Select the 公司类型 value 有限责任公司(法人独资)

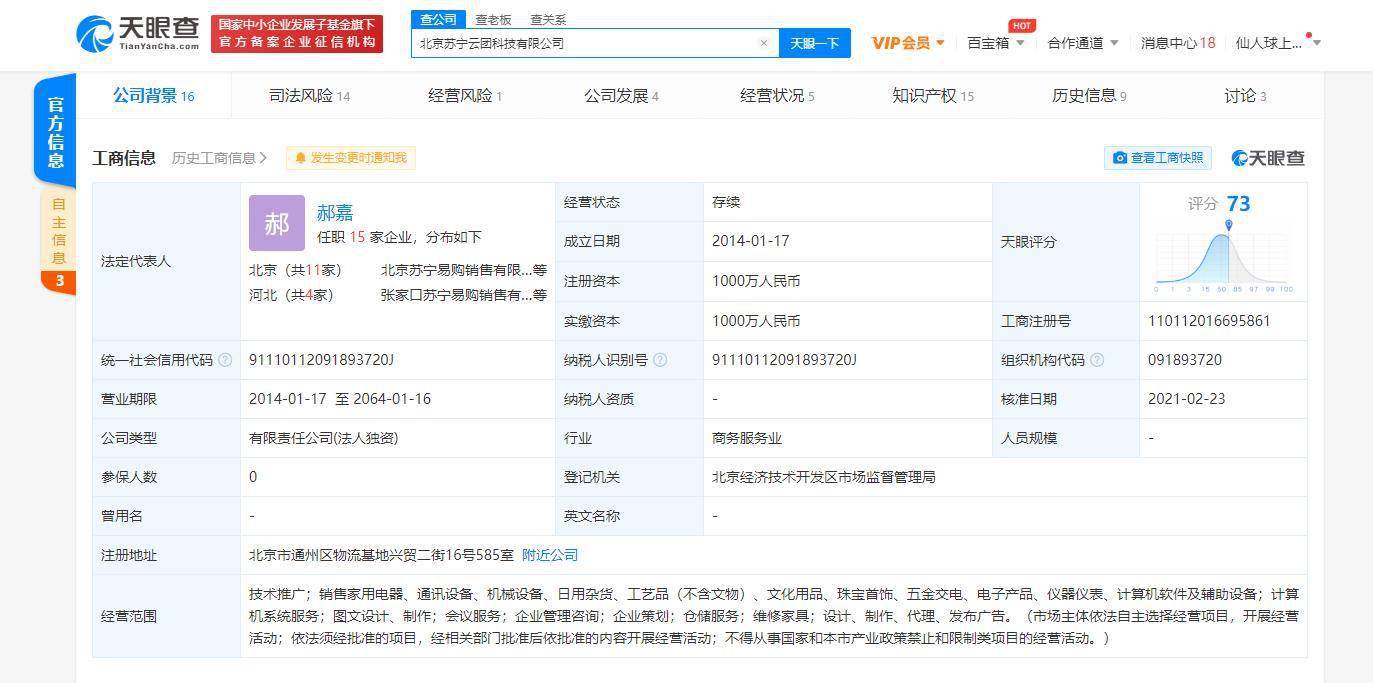tap(324, 438)
